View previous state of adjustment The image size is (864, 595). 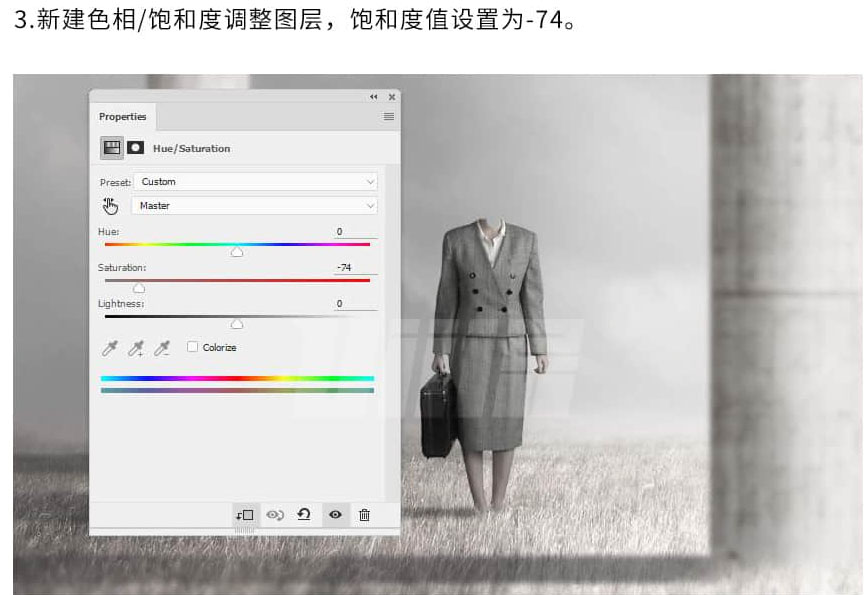pos(274,515)
